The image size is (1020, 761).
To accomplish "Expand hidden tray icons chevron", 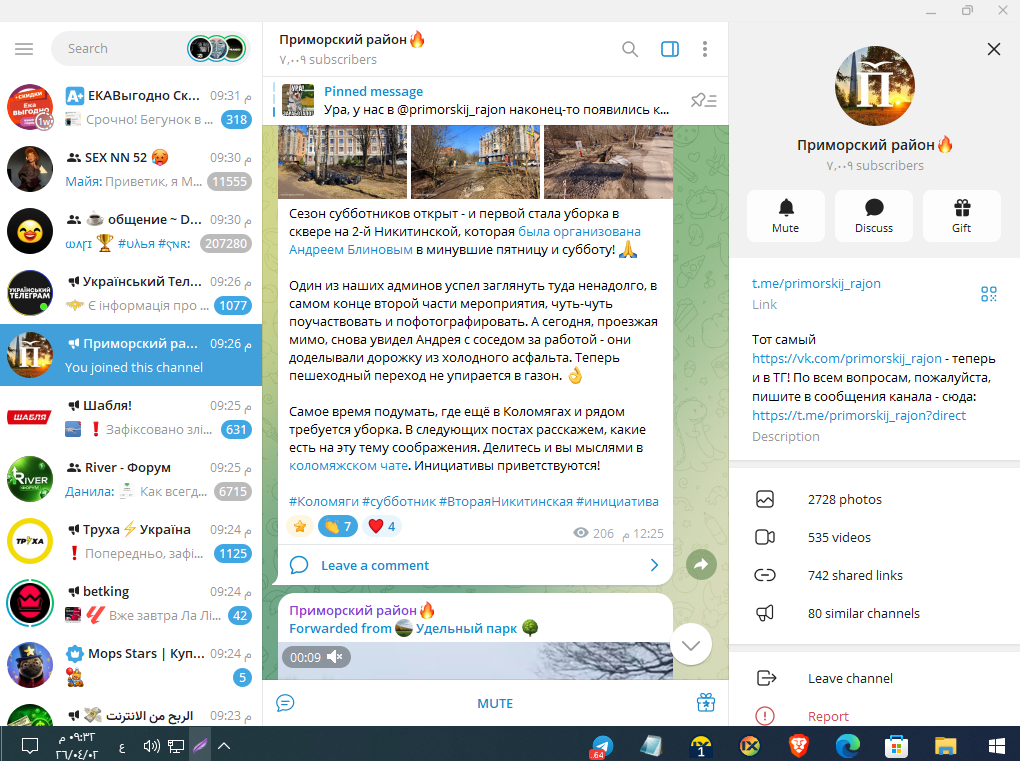I will pos(224,746).
